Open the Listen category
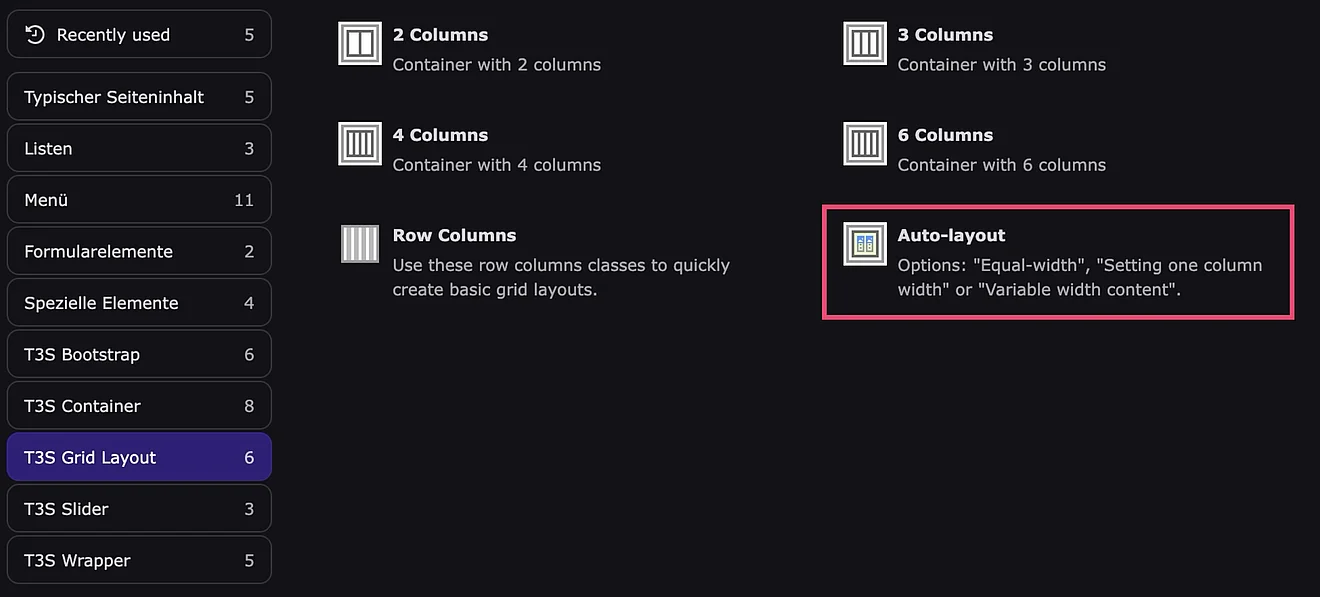The height and width of the screenshot is (597, 1320). tap(139, 149)
